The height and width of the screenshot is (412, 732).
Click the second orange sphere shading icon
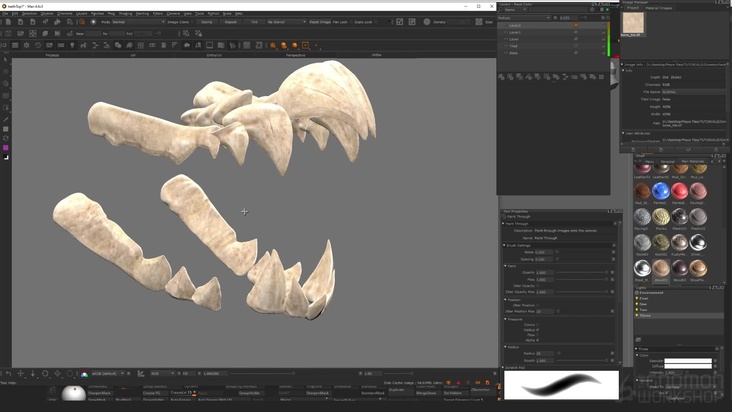coord(284,45)
